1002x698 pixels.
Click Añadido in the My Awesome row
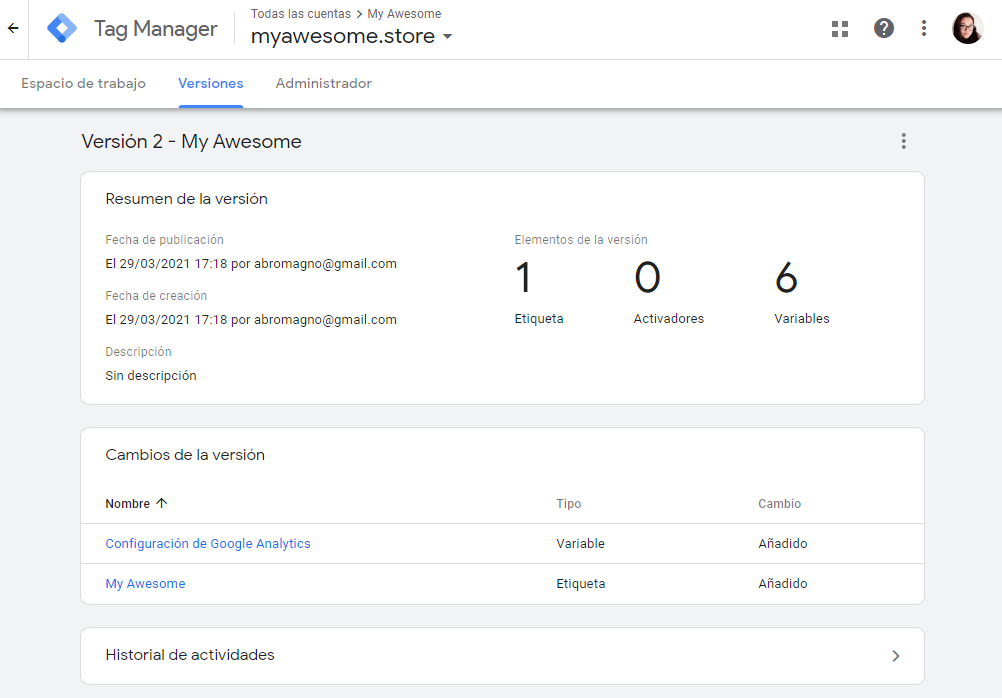(783, 584)
